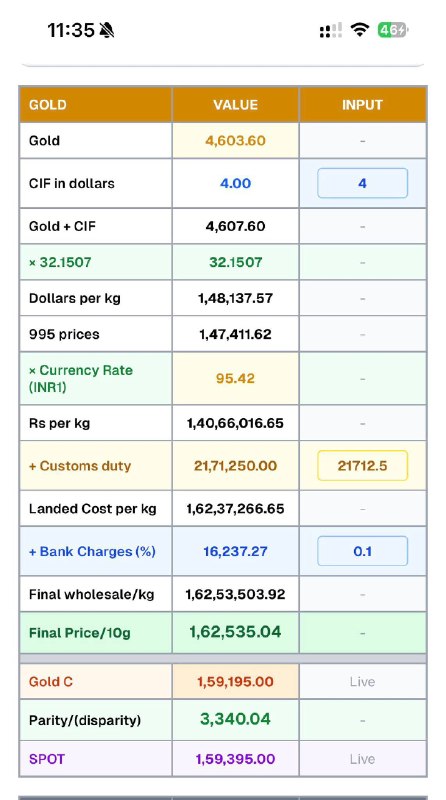Select the Parity/(disparity) label
446x800 pixels.
click(85, 720)
